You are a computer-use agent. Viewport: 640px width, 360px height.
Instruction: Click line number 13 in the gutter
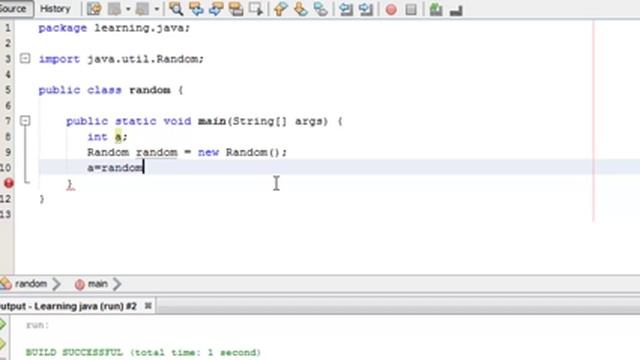(6, 214)
